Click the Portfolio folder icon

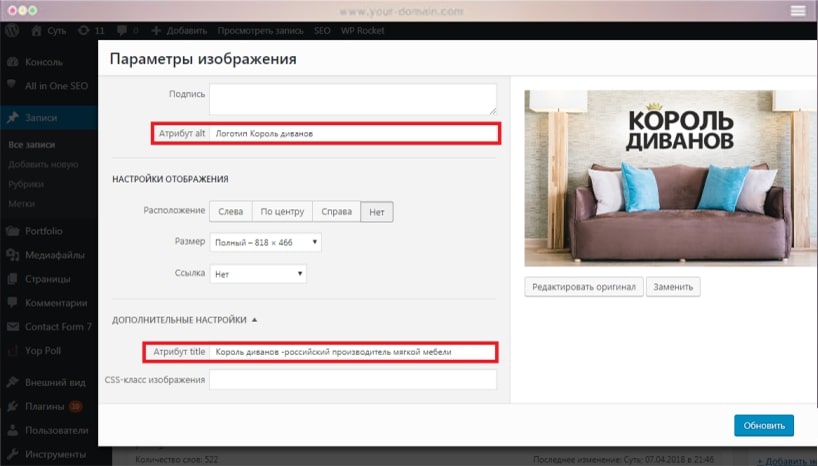point(13,231)
